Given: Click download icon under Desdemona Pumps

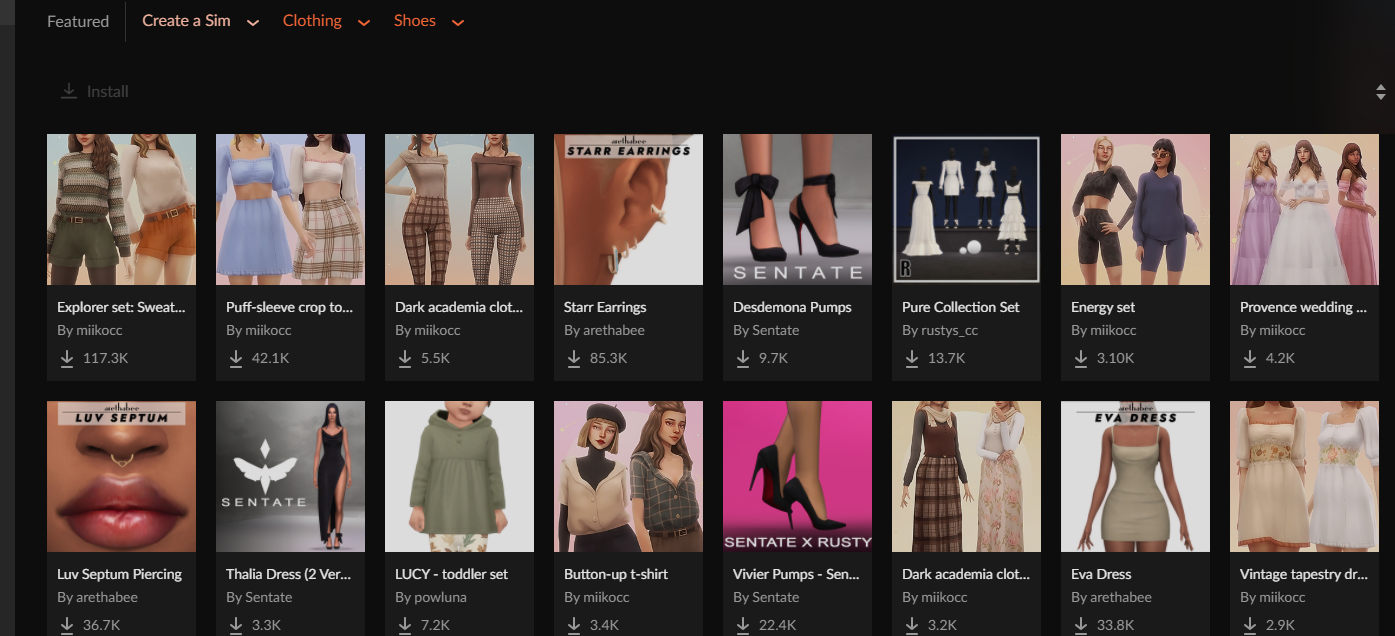Looking at the screenshot, I should tap(743, 358).
